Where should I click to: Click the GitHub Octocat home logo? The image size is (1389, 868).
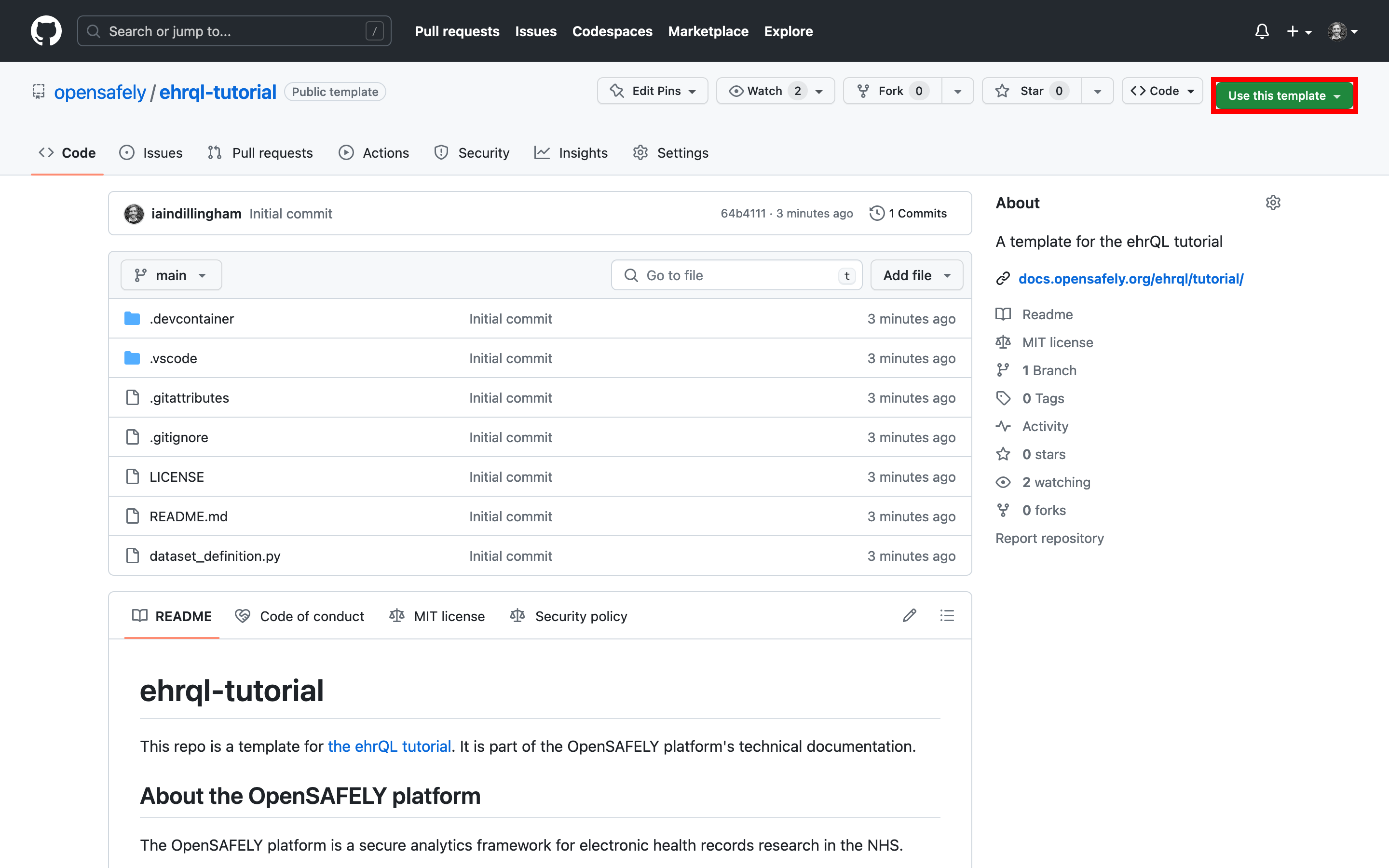[46, 31]
